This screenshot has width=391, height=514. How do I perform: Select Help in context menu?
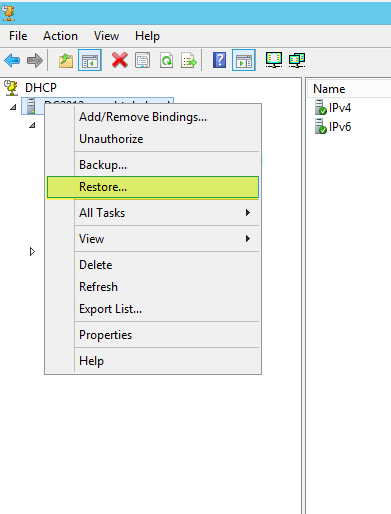click(153, 361)
